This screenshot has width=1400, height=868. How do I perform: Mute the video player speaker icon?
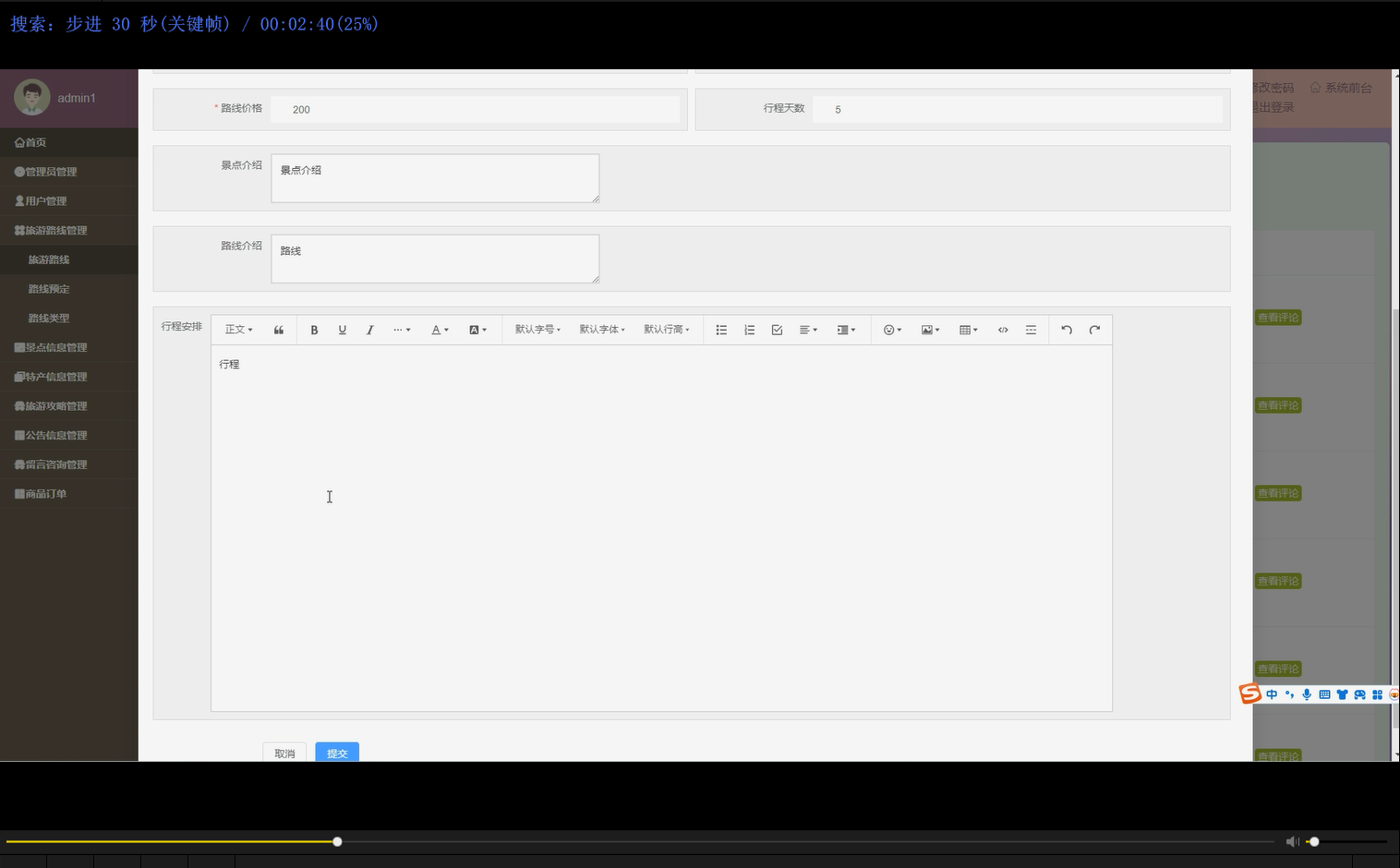click(1293, 841)
